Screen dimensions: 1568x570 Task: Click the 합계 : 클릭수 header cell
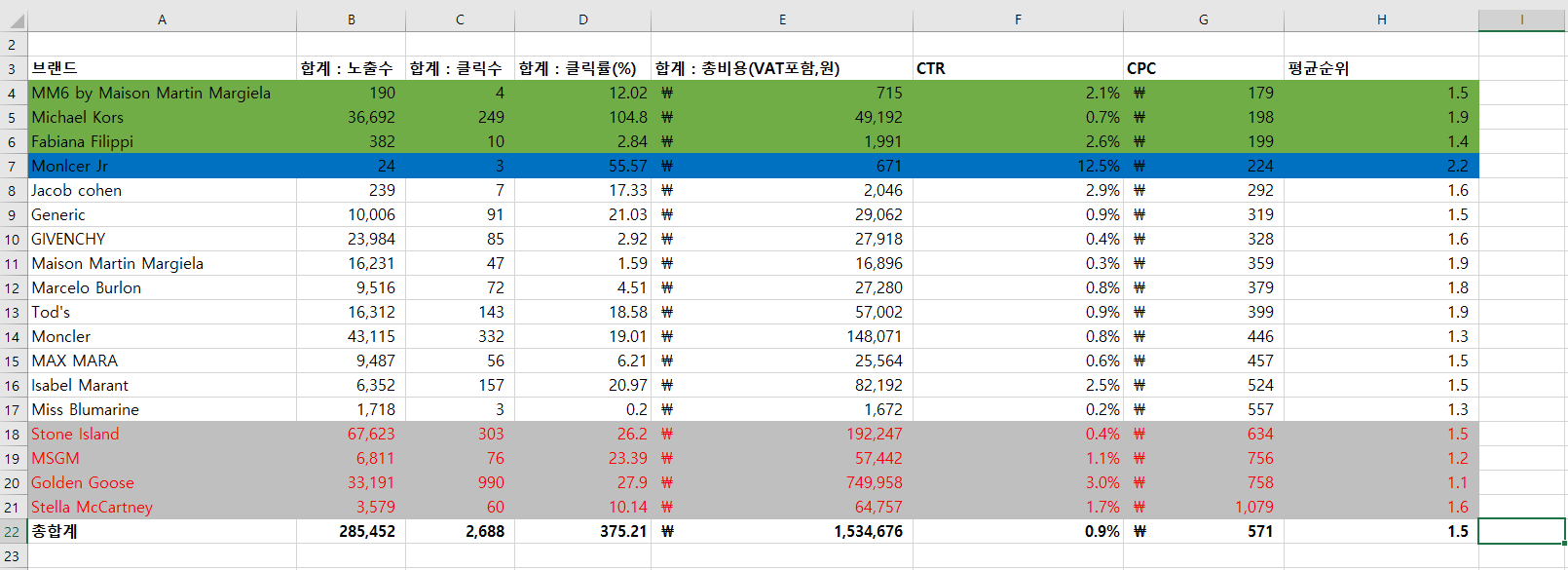point(460,68)
